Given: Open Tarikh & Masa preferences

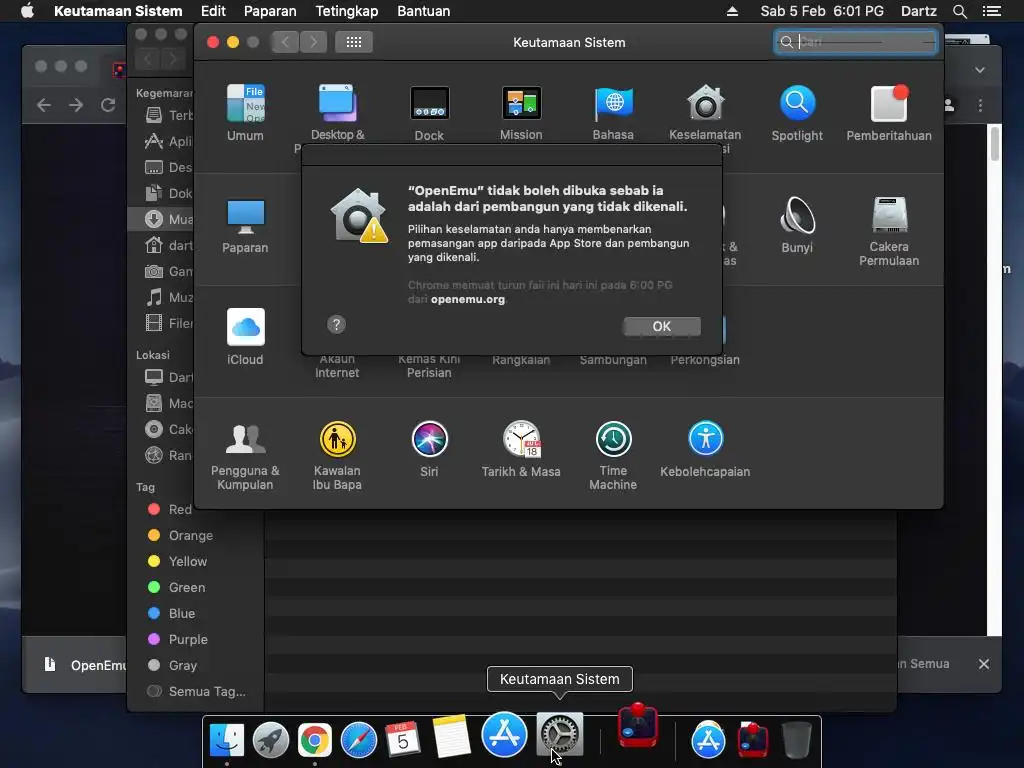Looking at the screenshot, I should click(521, 449).
